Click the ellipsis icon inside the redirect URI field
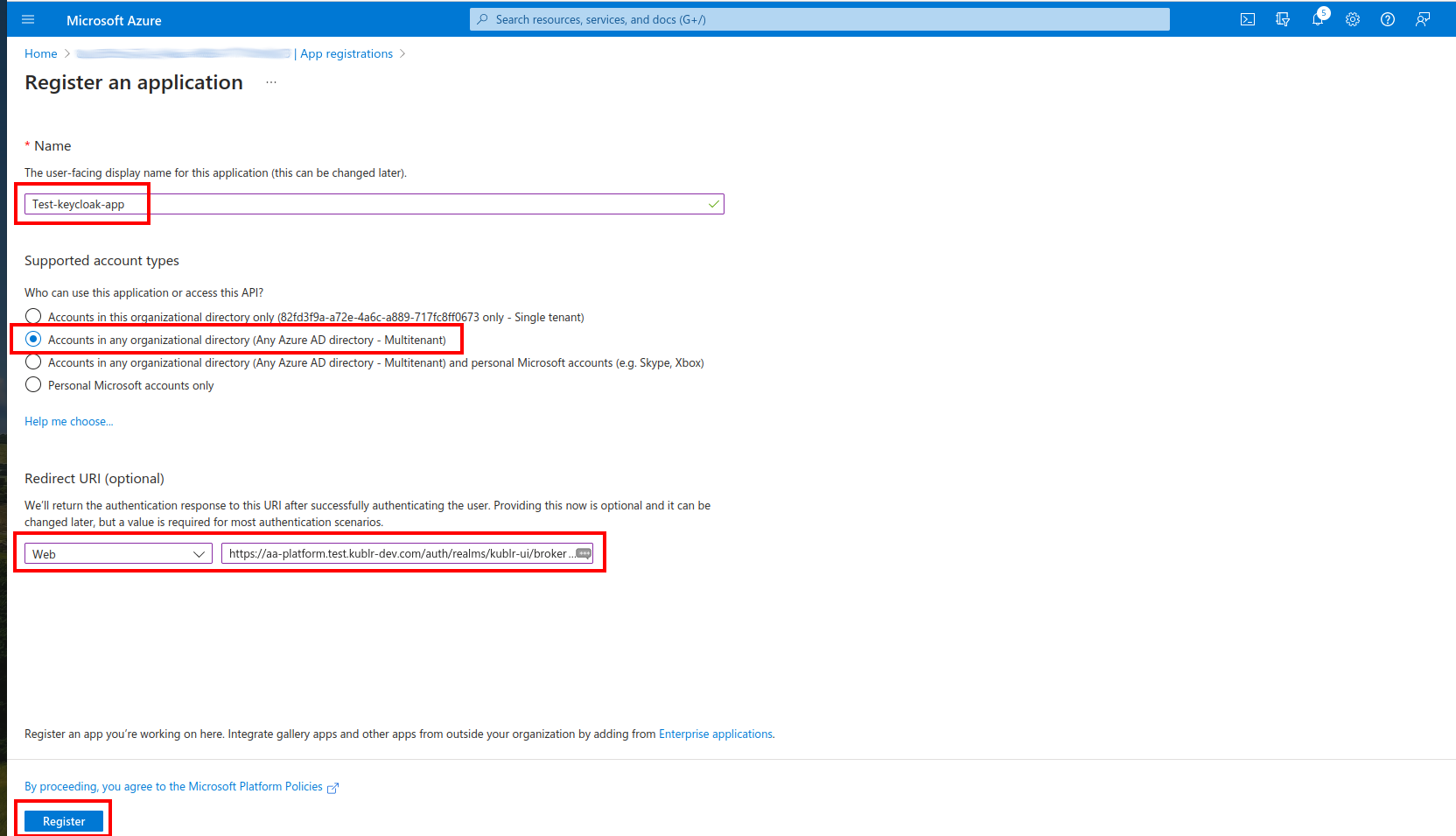 click(x=584, y=553)
